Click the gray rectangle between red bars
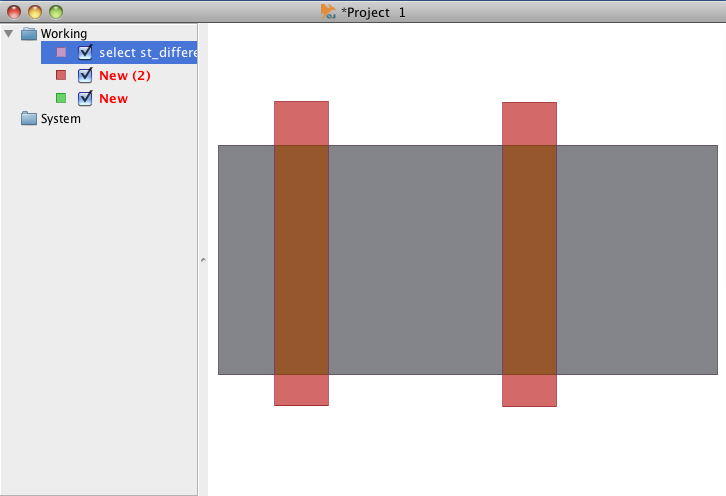 415,260
